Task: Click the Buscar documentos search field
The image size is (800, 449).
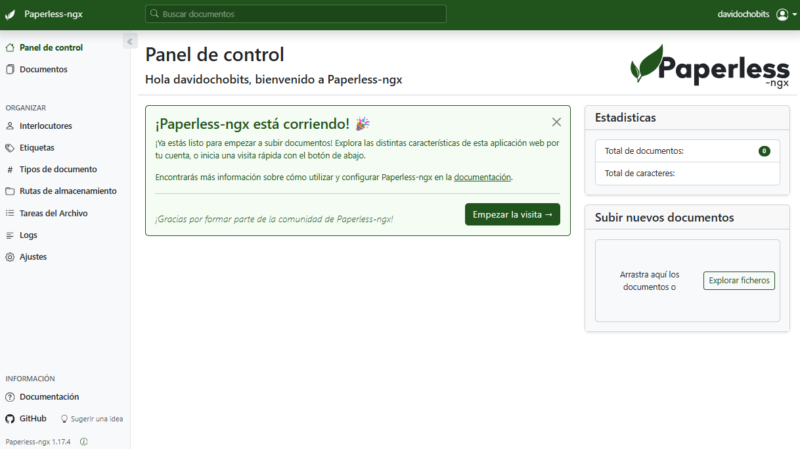Action: click(x=296, y=15)
